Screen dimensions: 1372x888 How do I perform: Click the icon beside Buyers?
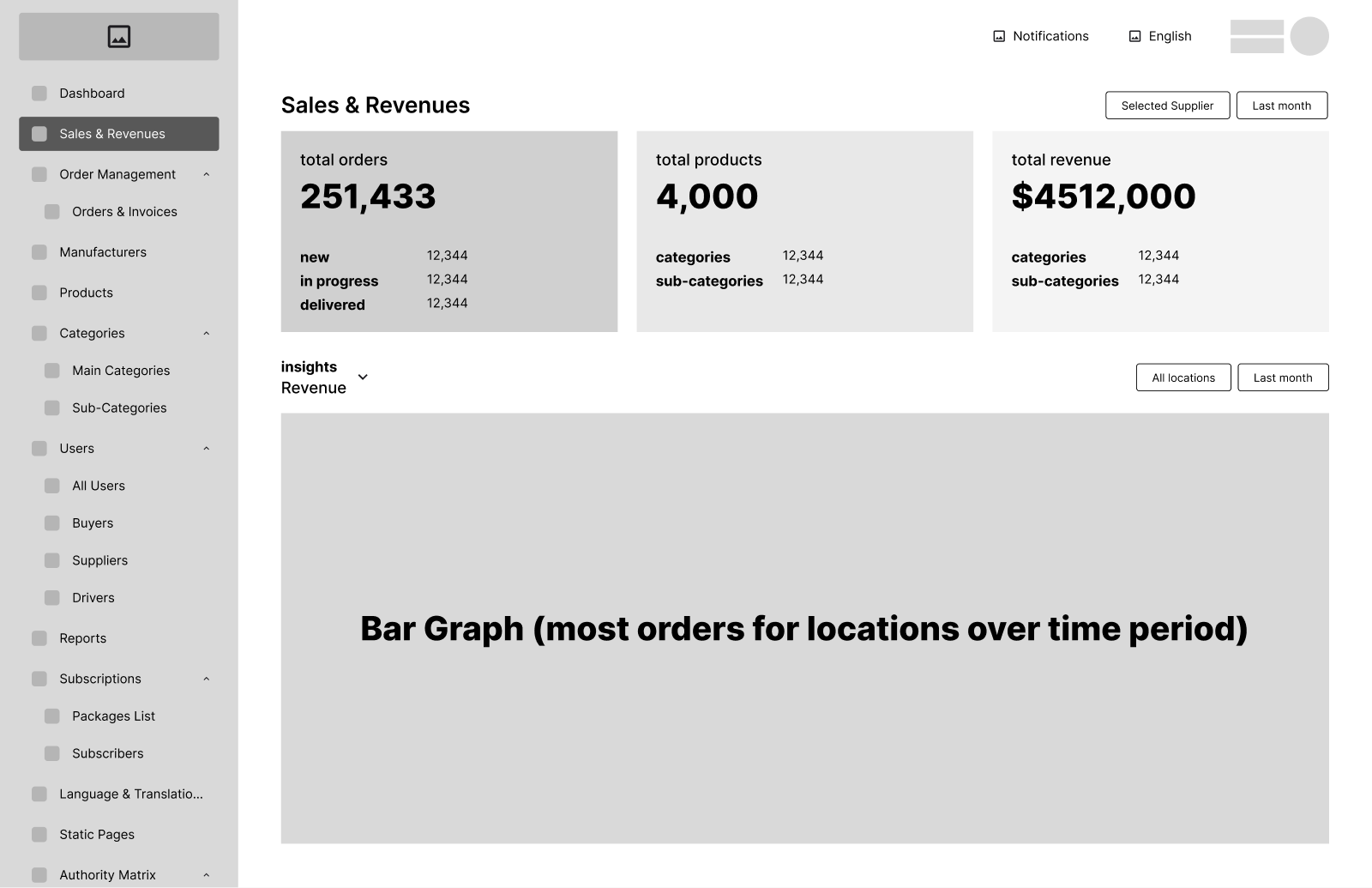click(52, 523)
